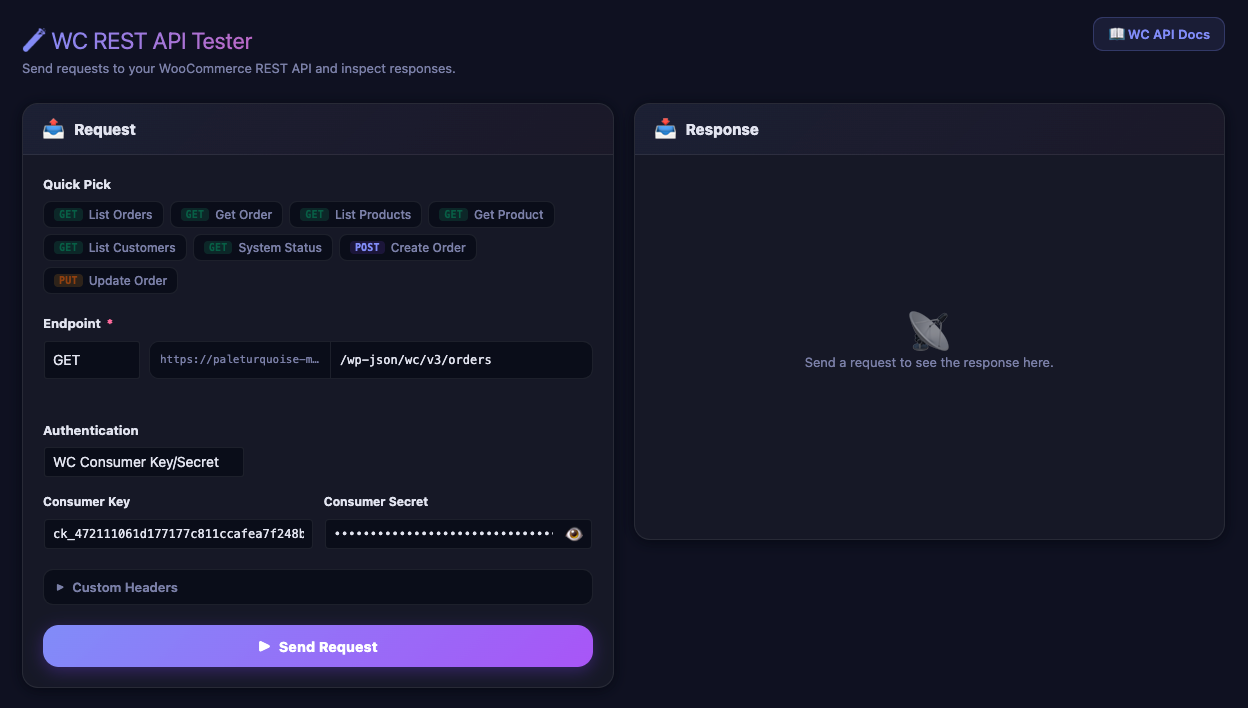
Task: Open the Authentication type dropdown
Action: (x=144, y=462)
